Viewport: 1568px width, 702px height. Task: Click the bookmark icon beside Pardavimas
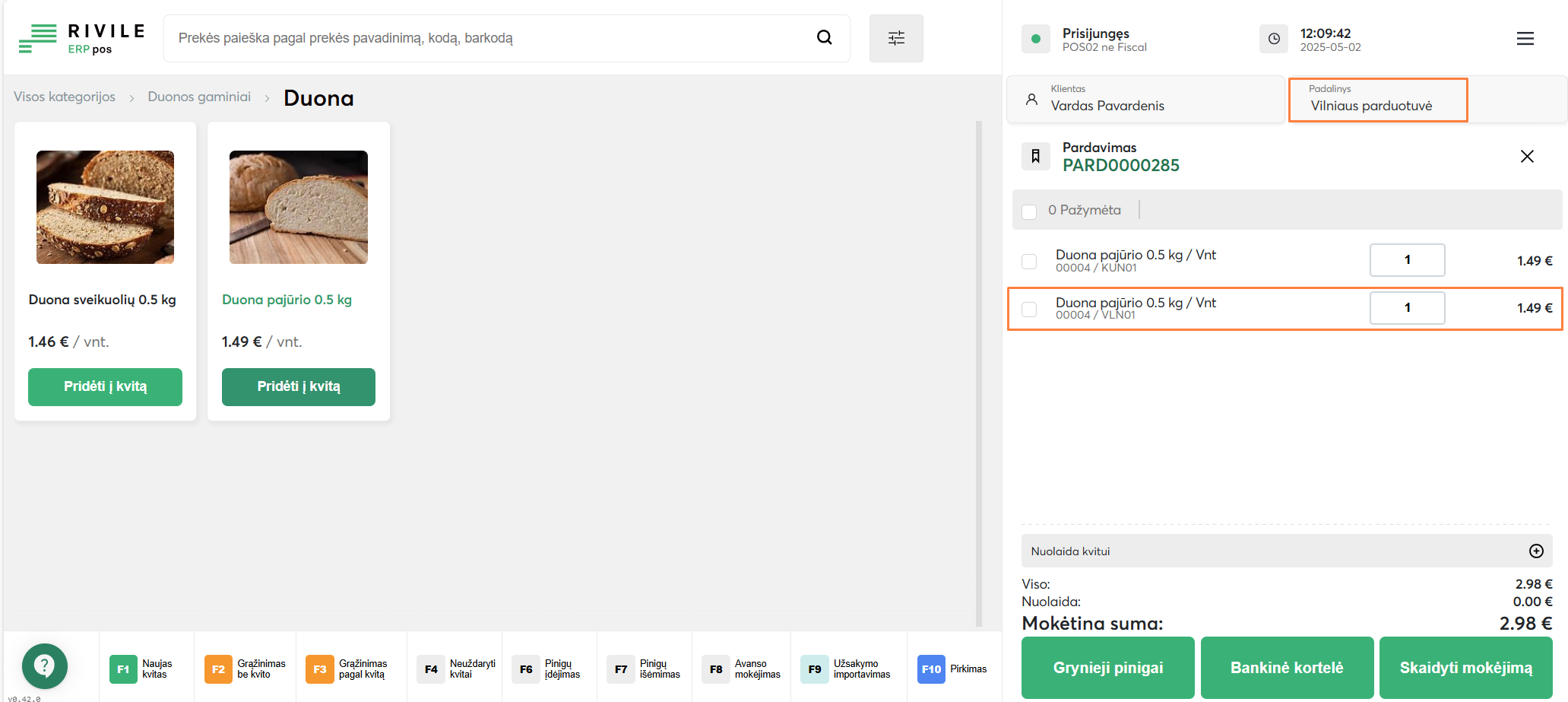(x=1035, y=157)
